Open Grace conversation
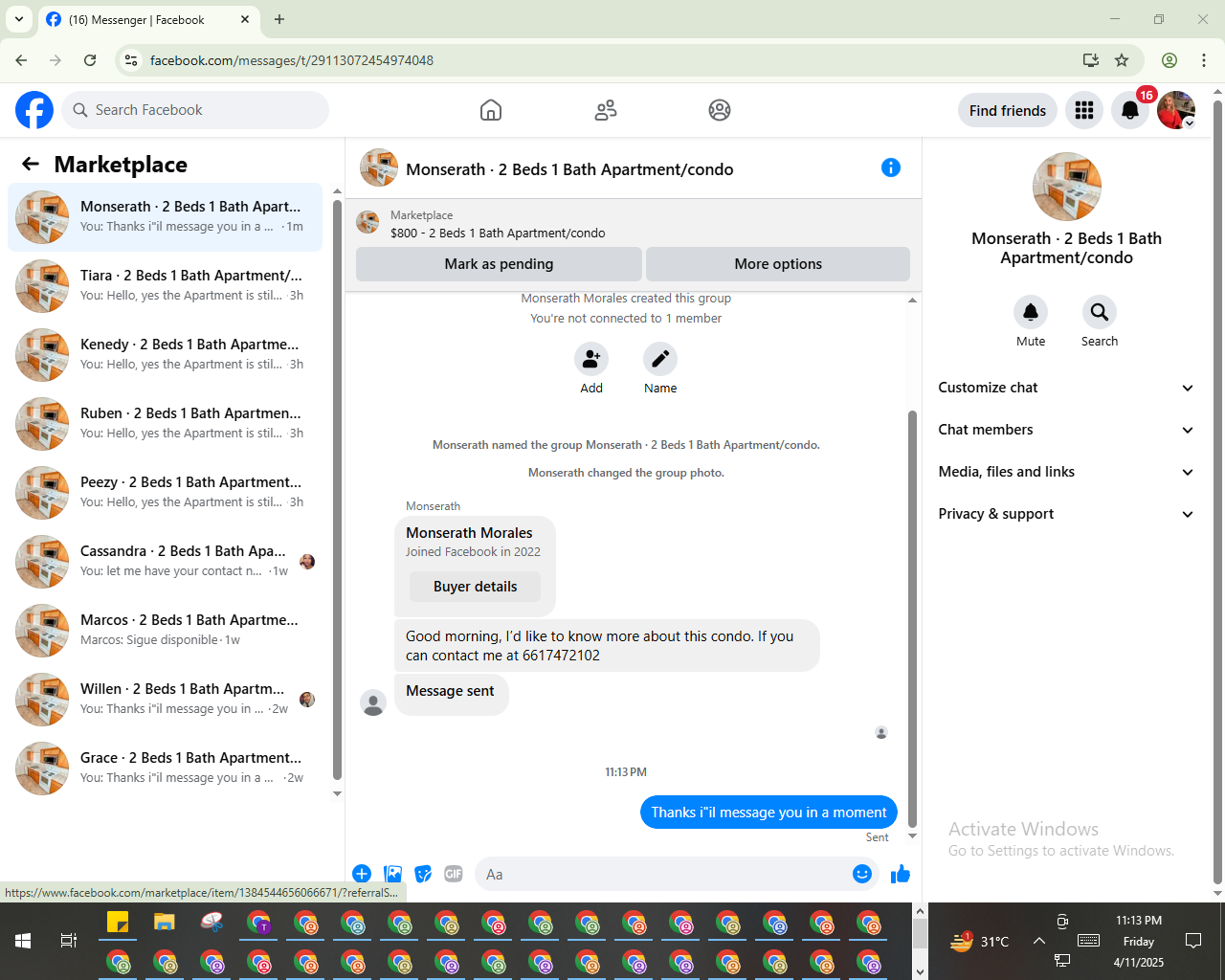1225x980 pixels. pos(166,768)
